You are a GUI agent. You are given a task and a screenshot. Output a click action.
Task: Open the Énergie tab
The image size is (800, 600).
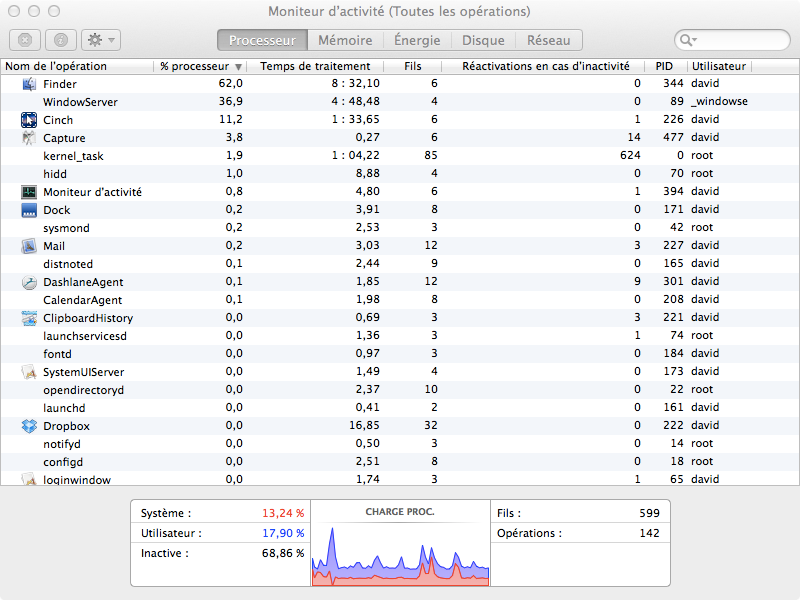point(417,40)
